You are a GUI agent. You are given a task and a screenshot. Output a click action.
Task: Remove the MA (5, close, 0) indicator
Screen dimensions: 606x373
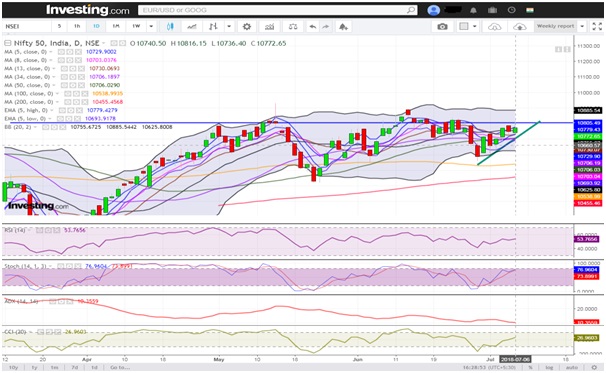click(x=78, y=52)
